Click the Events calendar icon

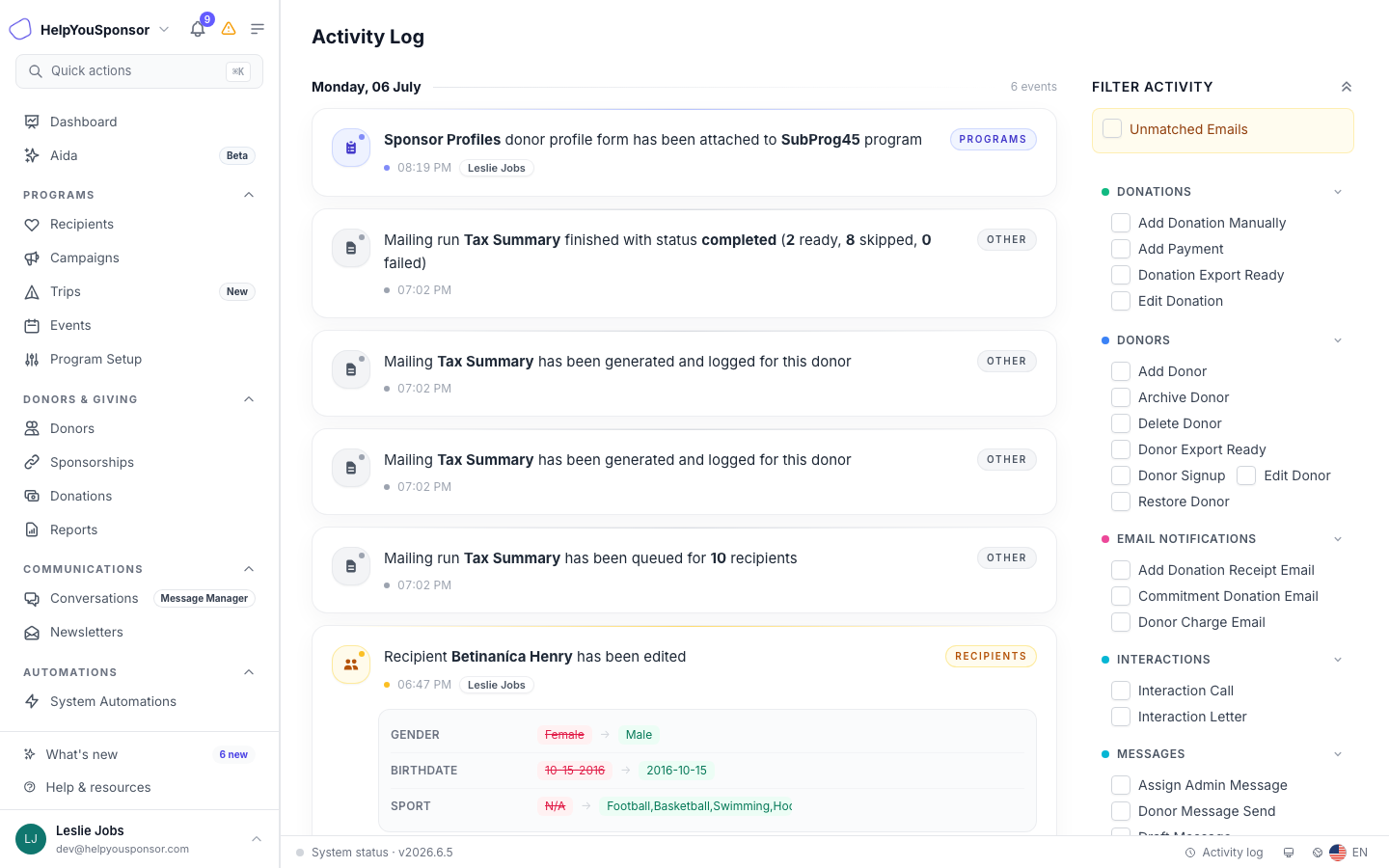32,325
